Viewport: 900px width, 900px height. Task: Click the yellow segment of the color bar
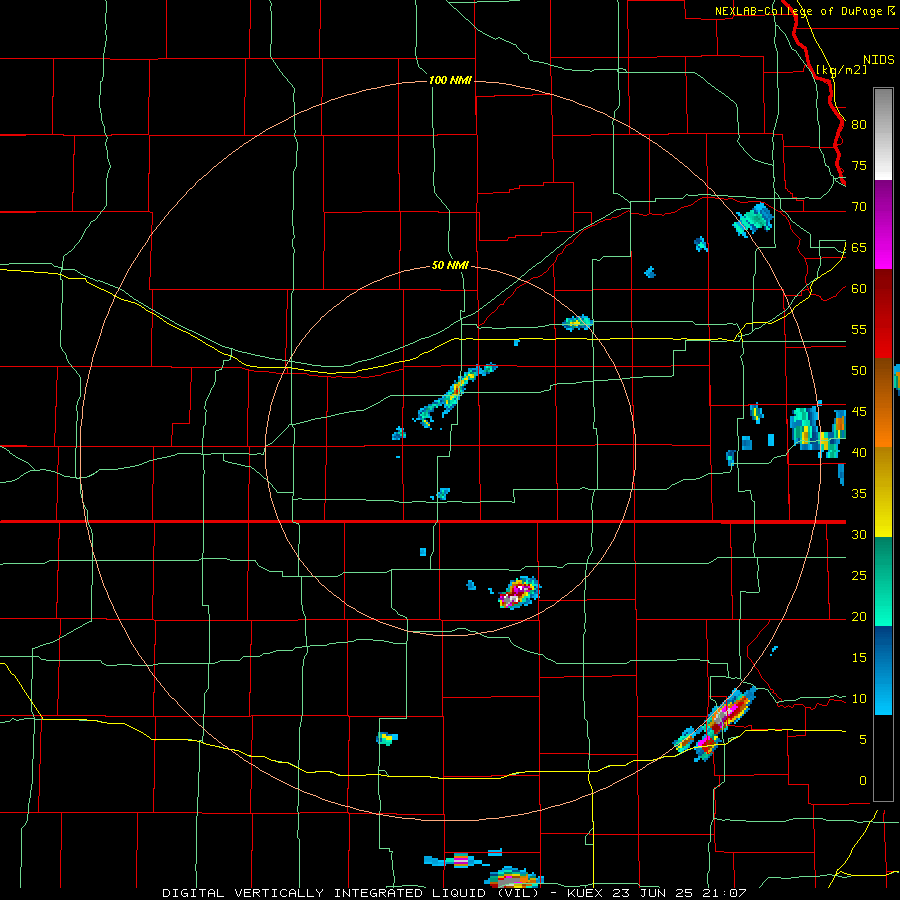(883, 492)
